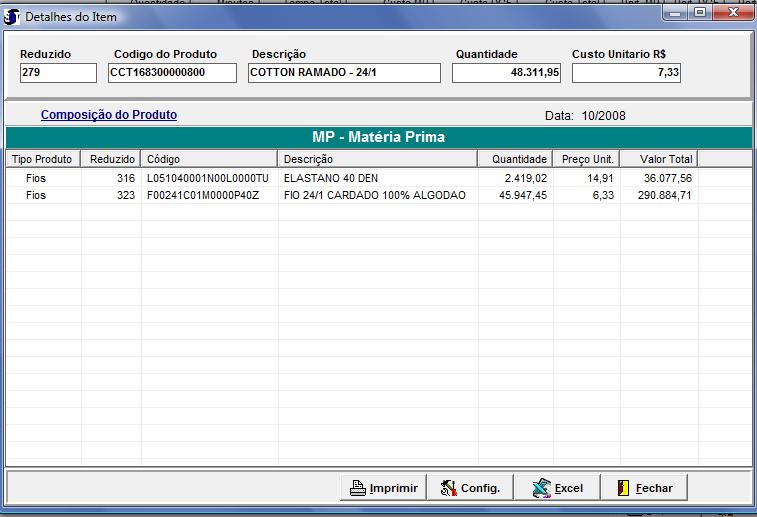
Task: Select the FIO 24/1 CARDADO row
Action: 374,195
